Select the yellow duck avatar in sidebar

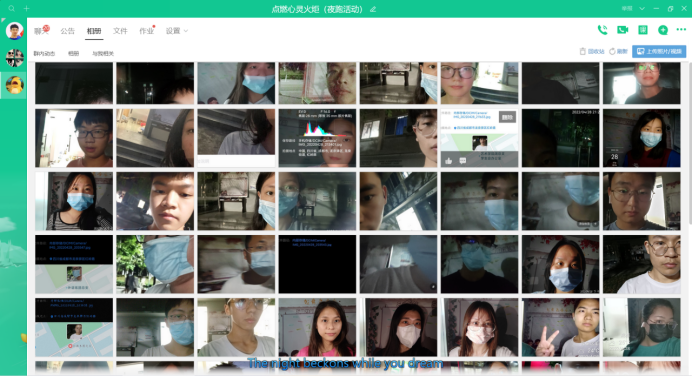(14, 84)
